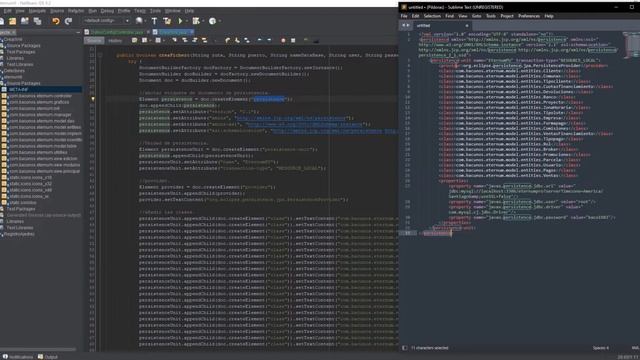Open Selection menu in Sublime Text
The width and height of the screenshot is (640, 360).
432,16
